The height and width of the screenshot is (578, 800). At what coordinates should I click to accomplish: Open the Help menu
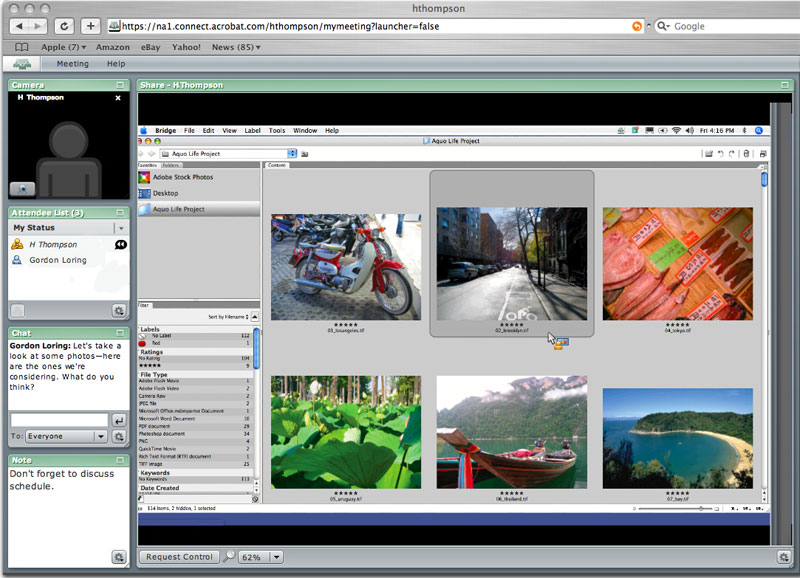point(116,64)
